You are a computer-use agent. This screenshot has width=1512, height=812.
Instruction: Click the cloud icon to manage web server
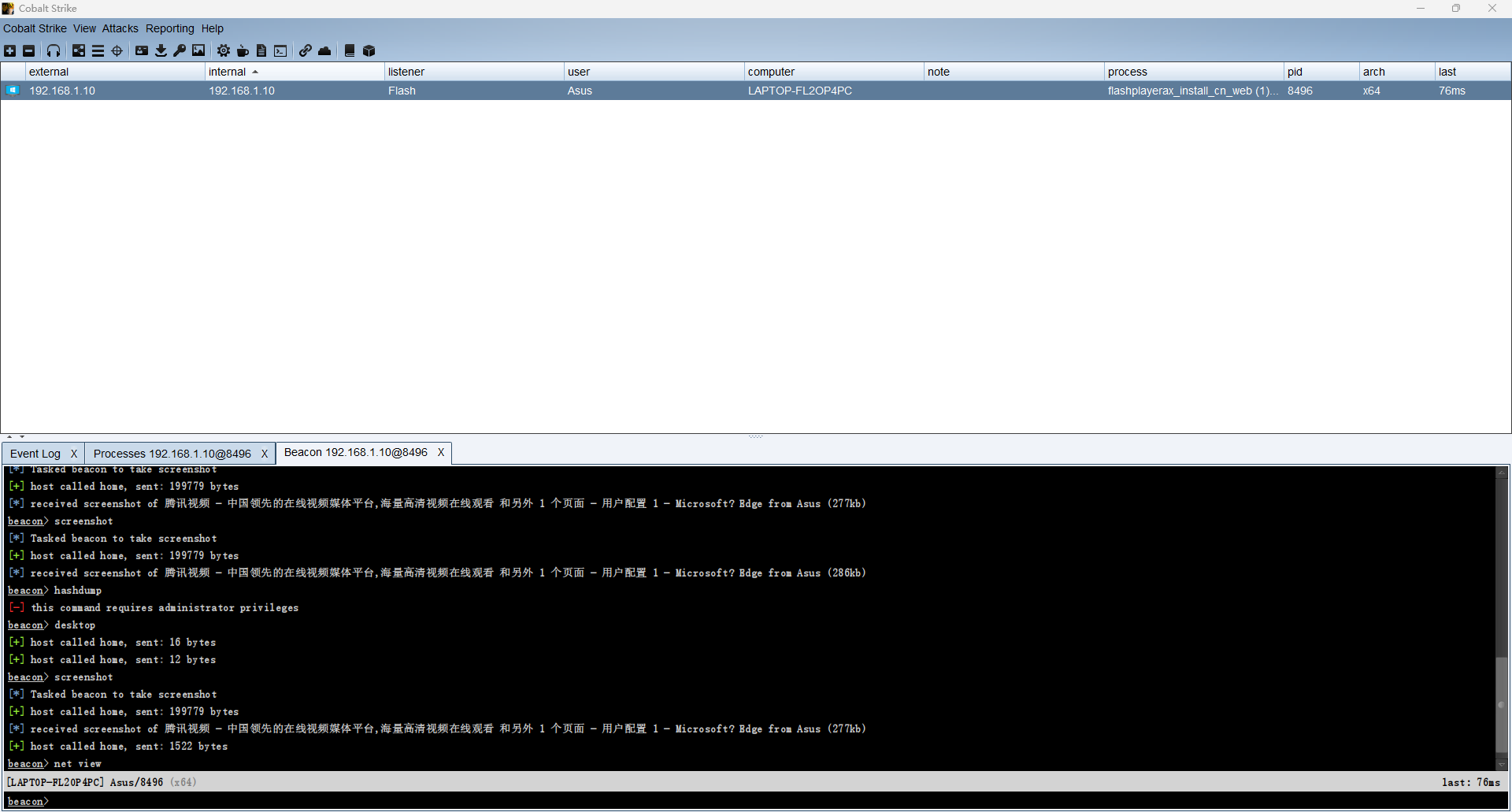pyautogui.click(x=324, y=51)
